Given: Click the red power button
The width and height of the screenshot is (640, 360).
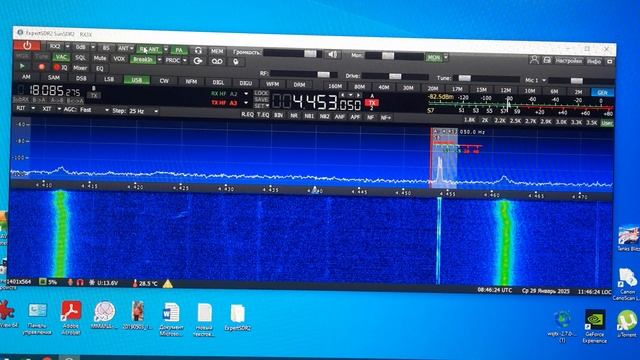Looking at the screenshot, I should [27, 45].
